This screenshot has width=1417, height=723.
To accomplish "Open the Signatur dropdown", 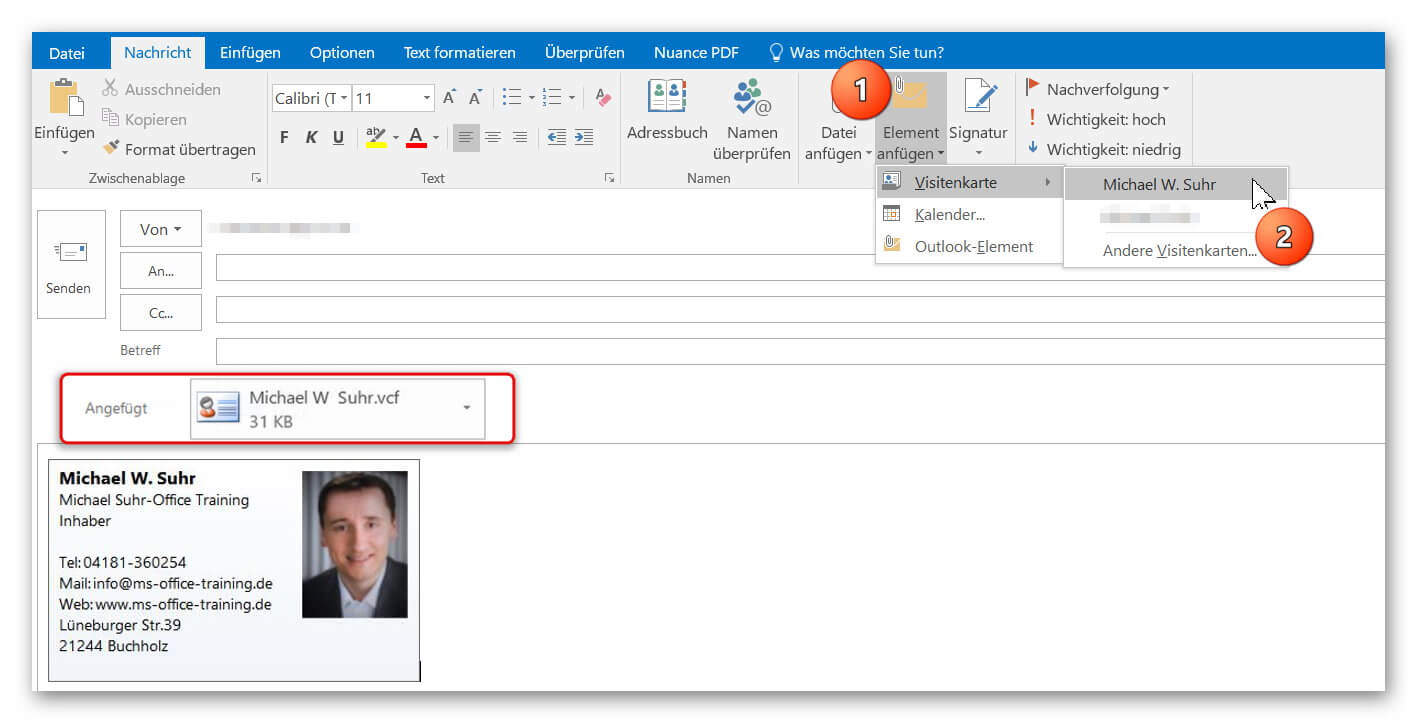I will pyautogui.click(x=978, y=118).
